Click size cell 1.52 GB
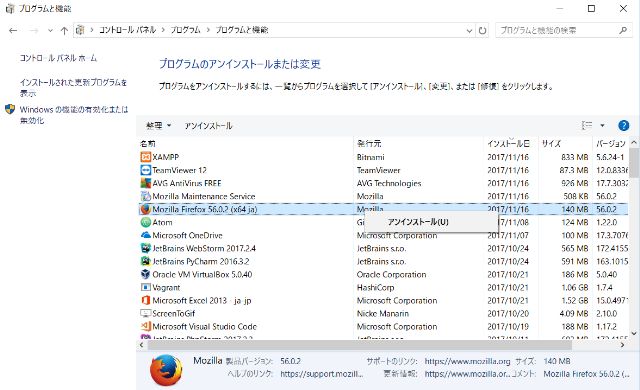 pos(575,301)
